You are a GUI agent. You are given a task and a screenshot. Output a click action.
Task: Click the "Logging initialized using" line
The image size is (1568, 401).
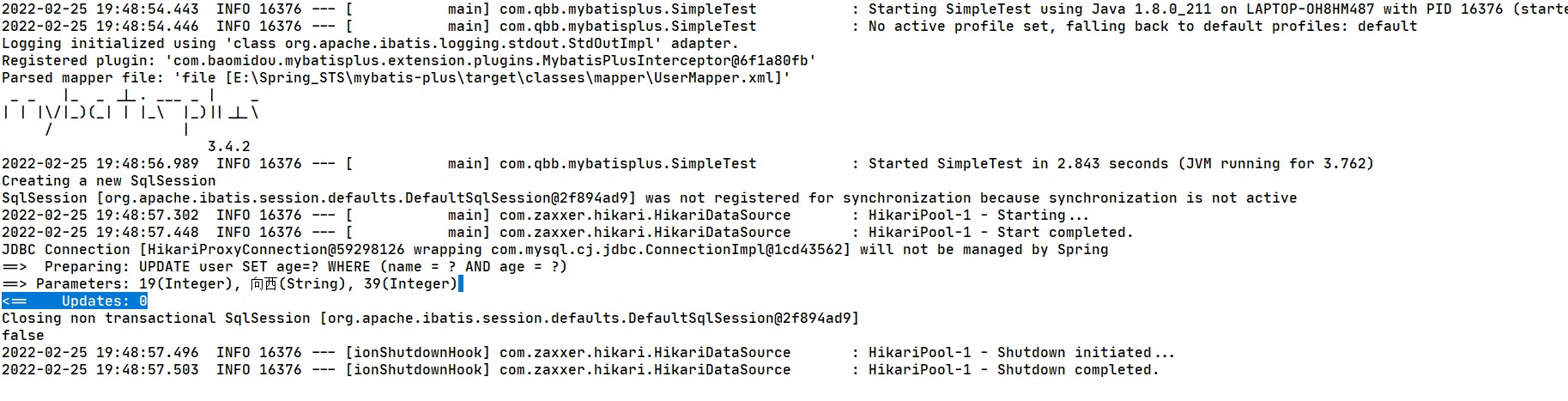coord(369,44)
